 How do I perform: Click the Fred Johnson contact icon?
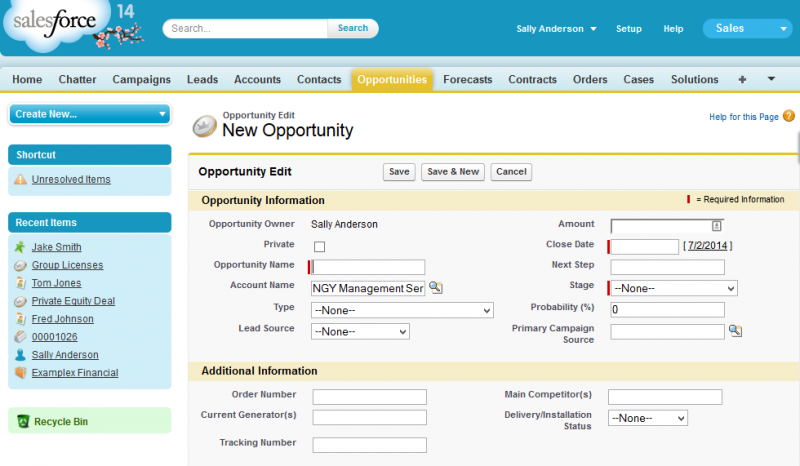(x=20, y=319)
